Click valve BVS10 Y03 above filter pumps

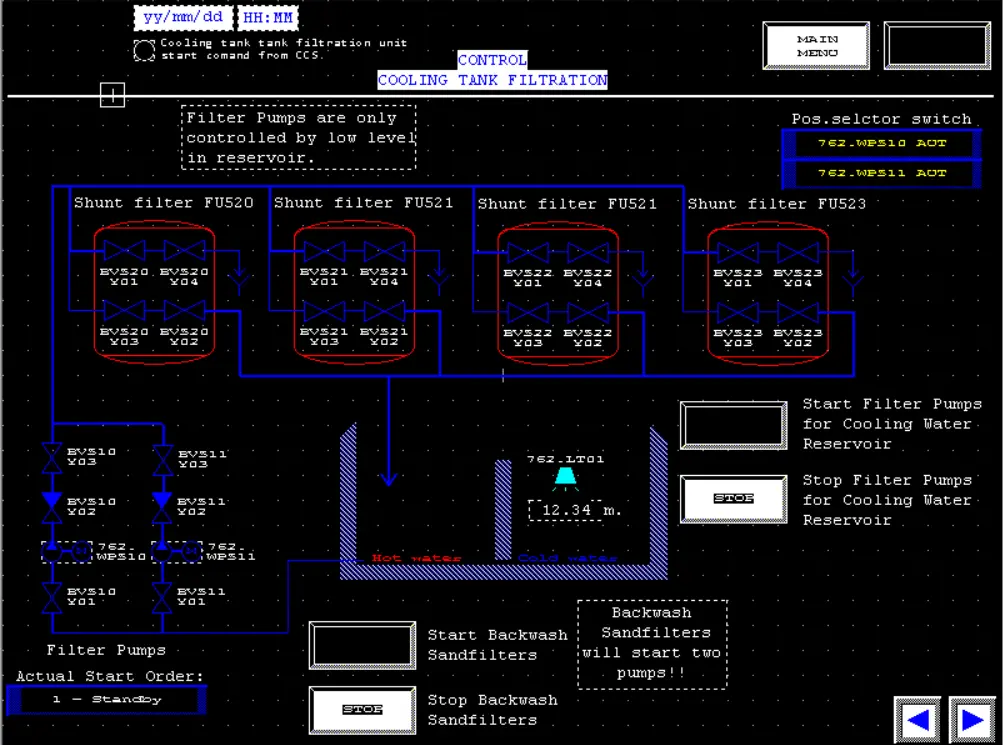pyautogui.click(x=50, y=458)
